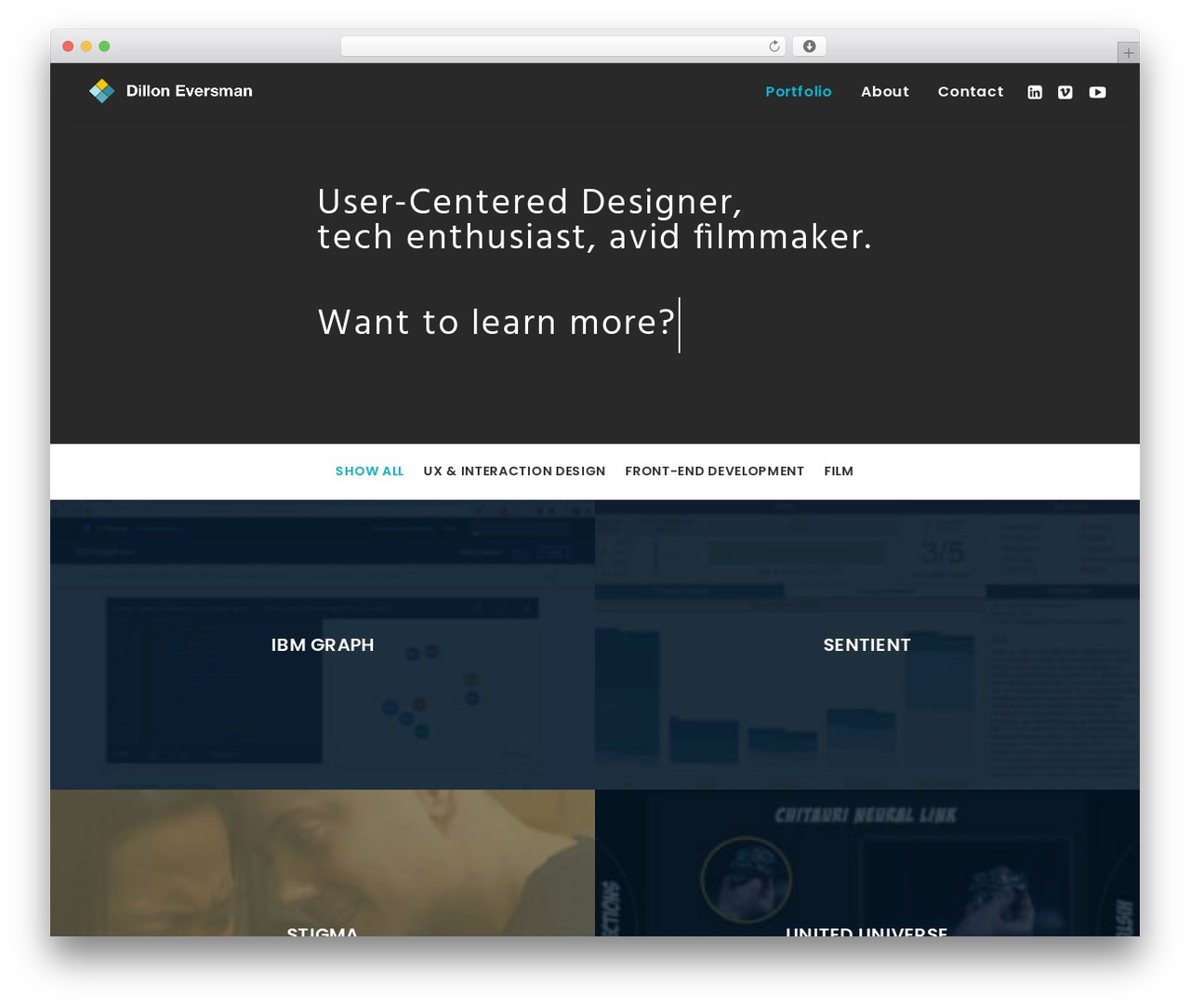Viewport: 1190px width, 1008px height.
Task: Click the Dillon Eversman site title
Action: 190,91
